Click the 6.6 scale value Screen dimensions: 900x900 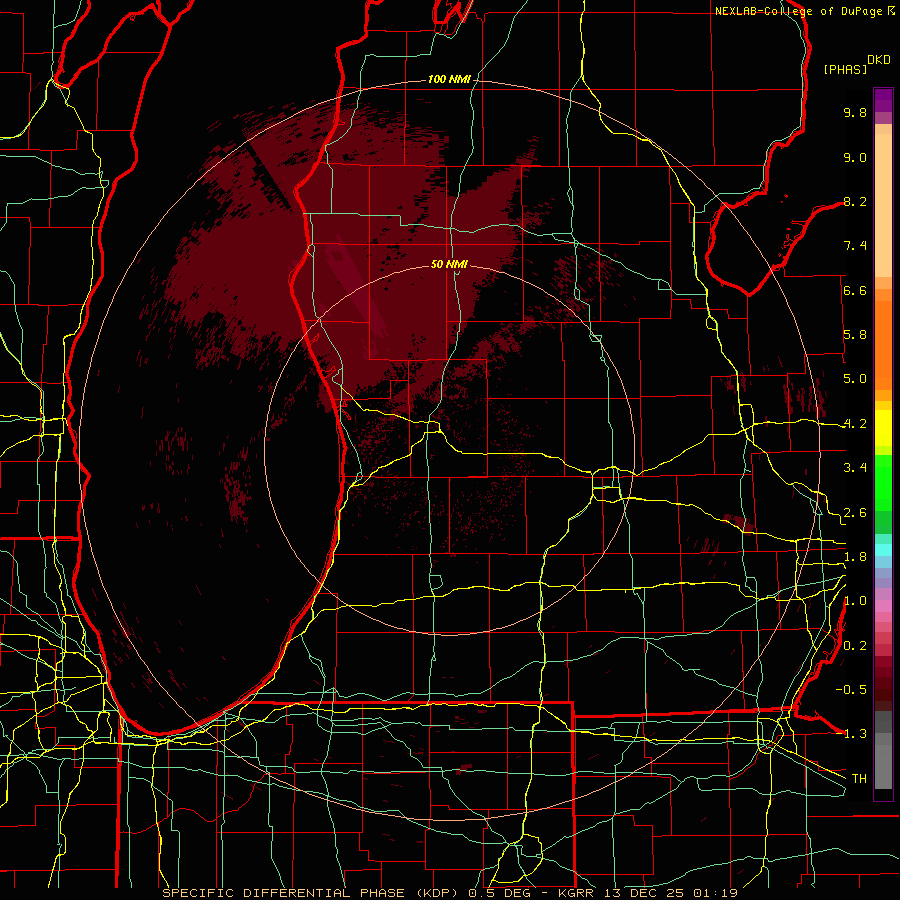click(x=855, y=290)
